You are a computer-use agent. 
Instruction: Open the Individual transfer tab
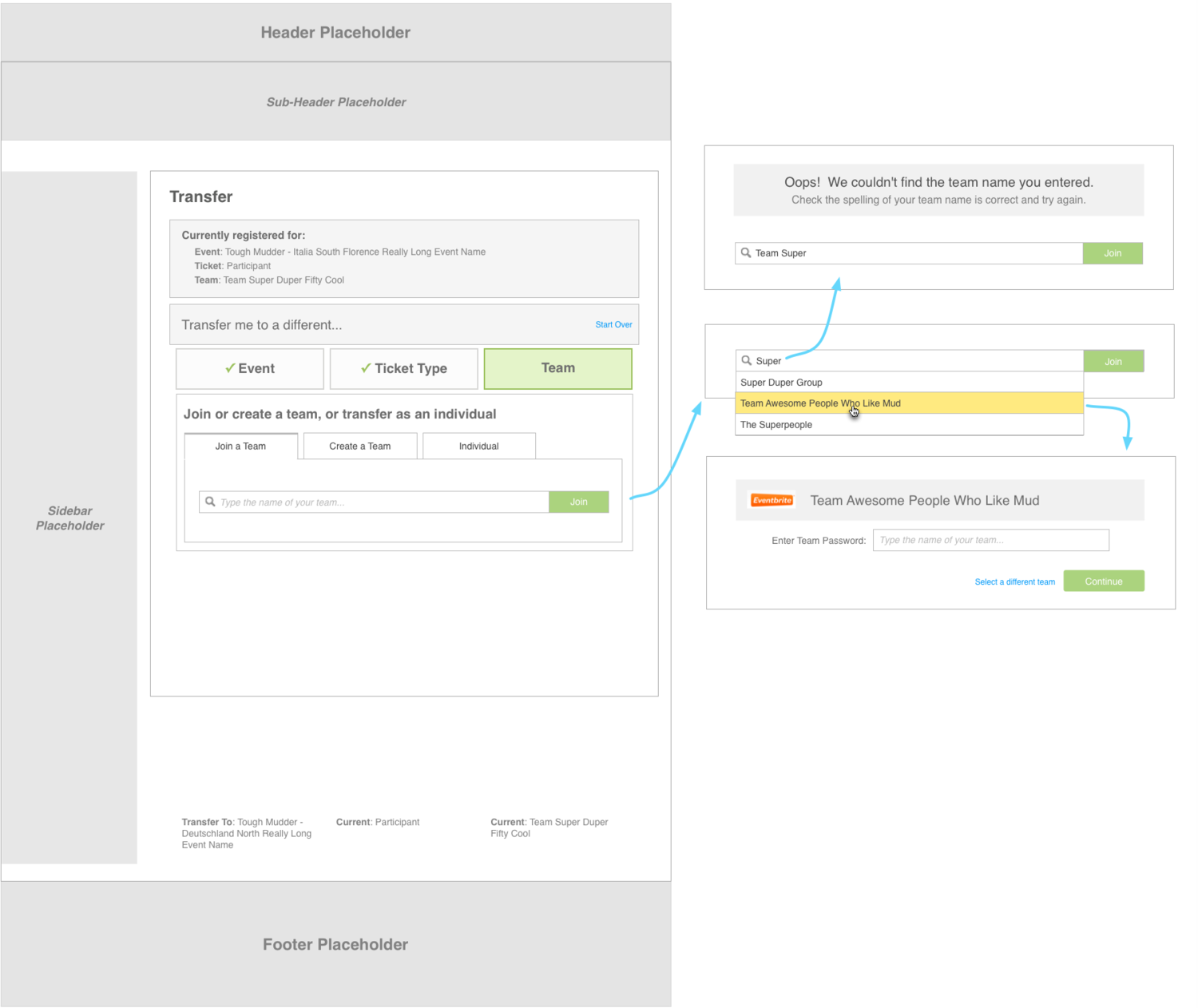pos(478,446)
